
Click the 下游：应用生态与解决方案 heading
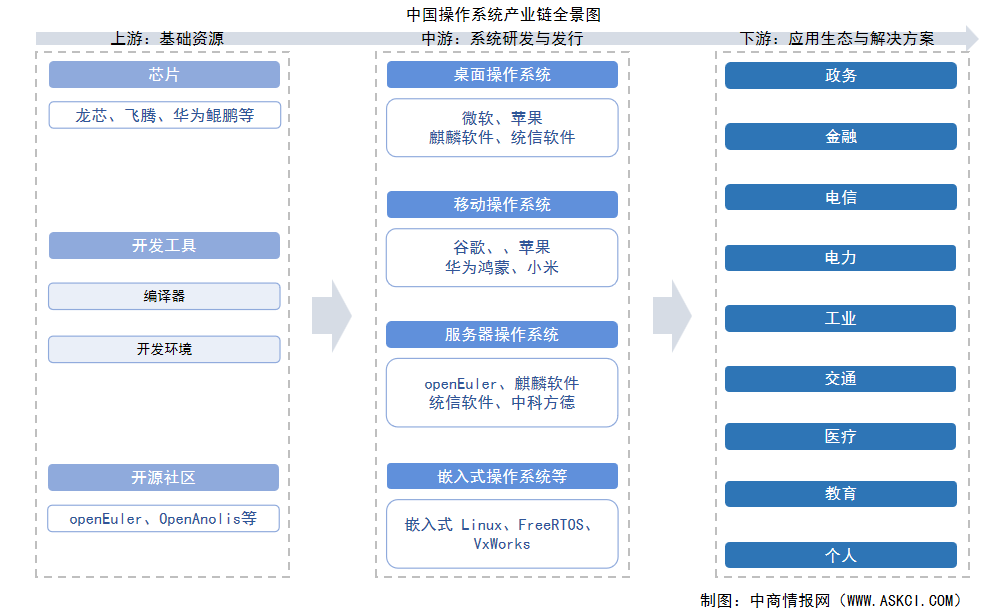tap(836, 38)
